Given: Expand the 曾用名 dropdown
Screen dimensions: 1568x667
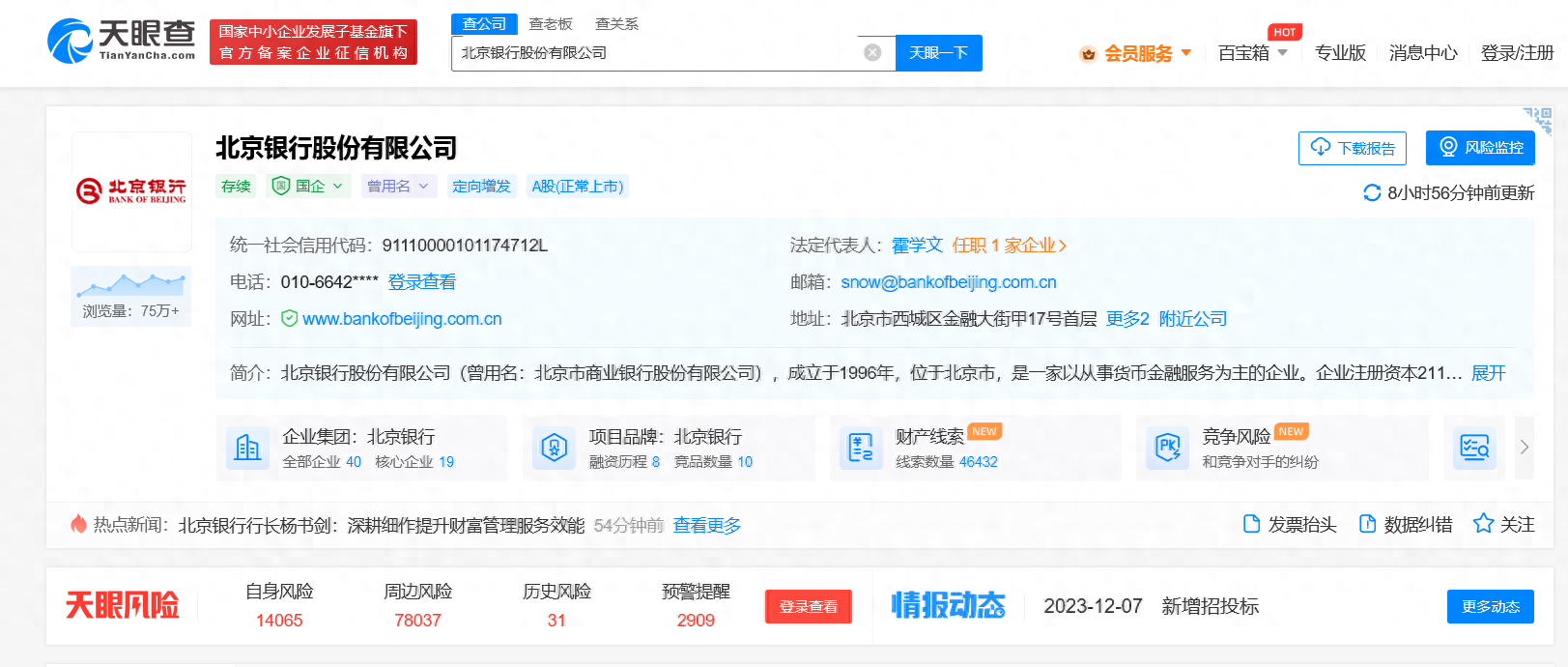Looking at the screenshot, I should pyautogui.click(x=399, y=186).
